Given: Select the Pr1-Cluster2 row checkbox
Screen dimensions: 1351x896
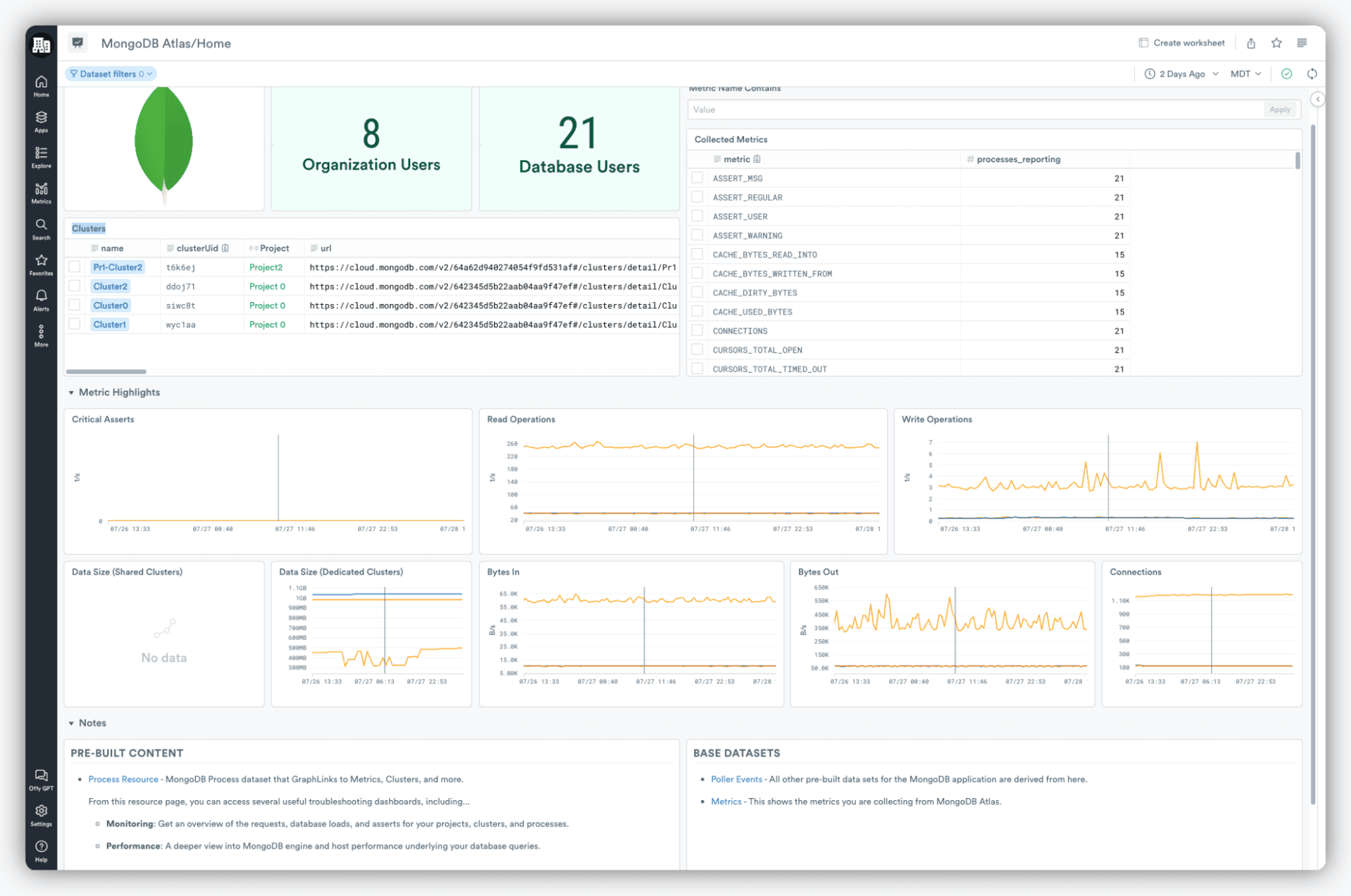Looking at the screenshot, I should point(74,267).
